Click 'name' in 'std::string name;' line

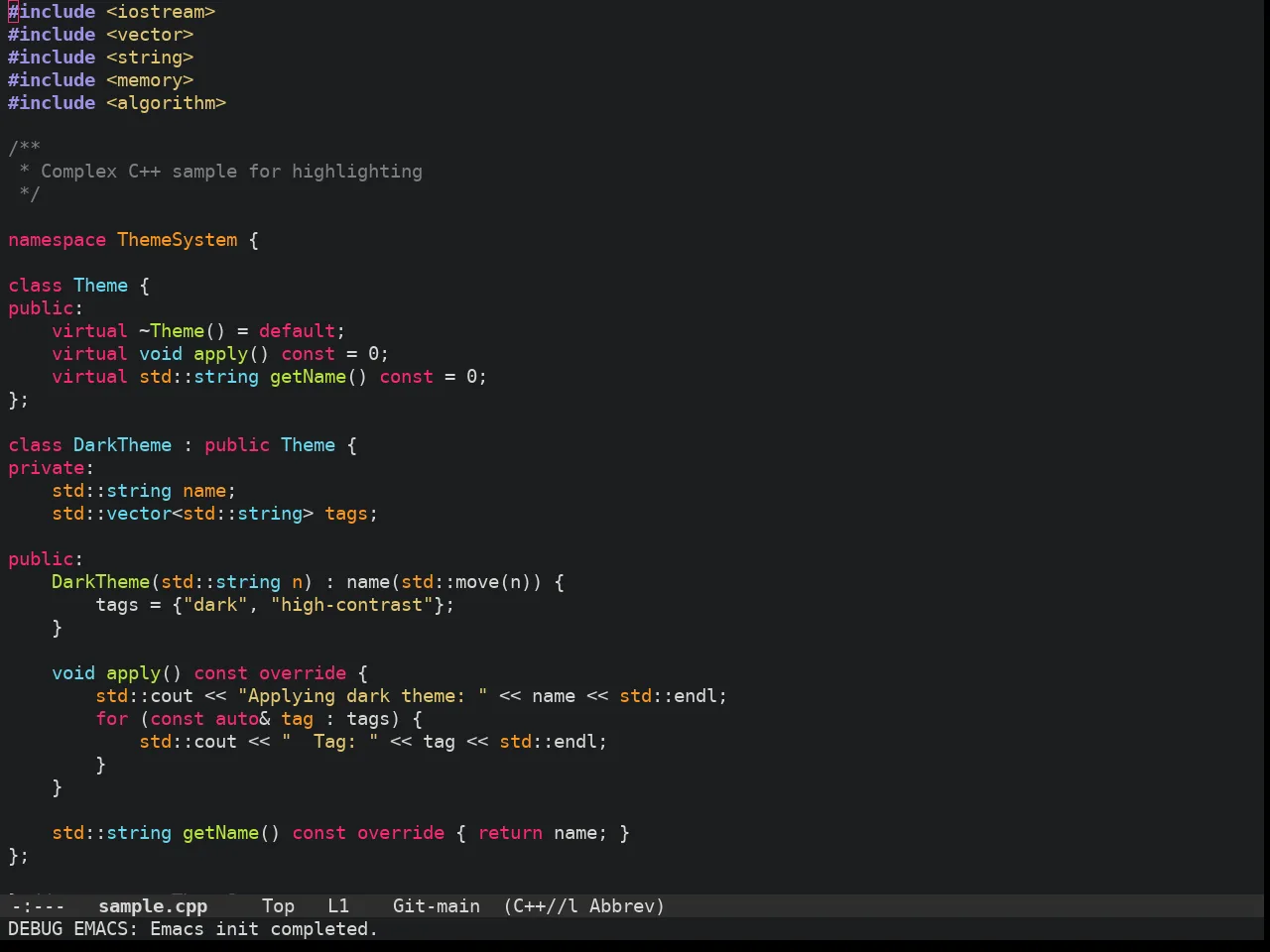204,491
